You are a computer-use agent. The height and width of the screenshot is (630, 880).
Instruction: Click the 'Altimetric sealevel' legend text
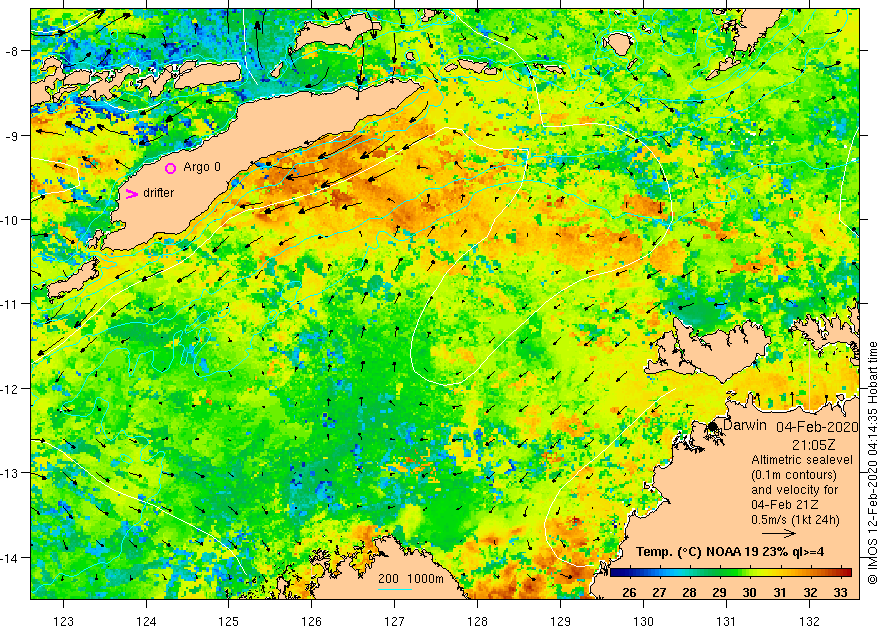click(x=801, y=460)
